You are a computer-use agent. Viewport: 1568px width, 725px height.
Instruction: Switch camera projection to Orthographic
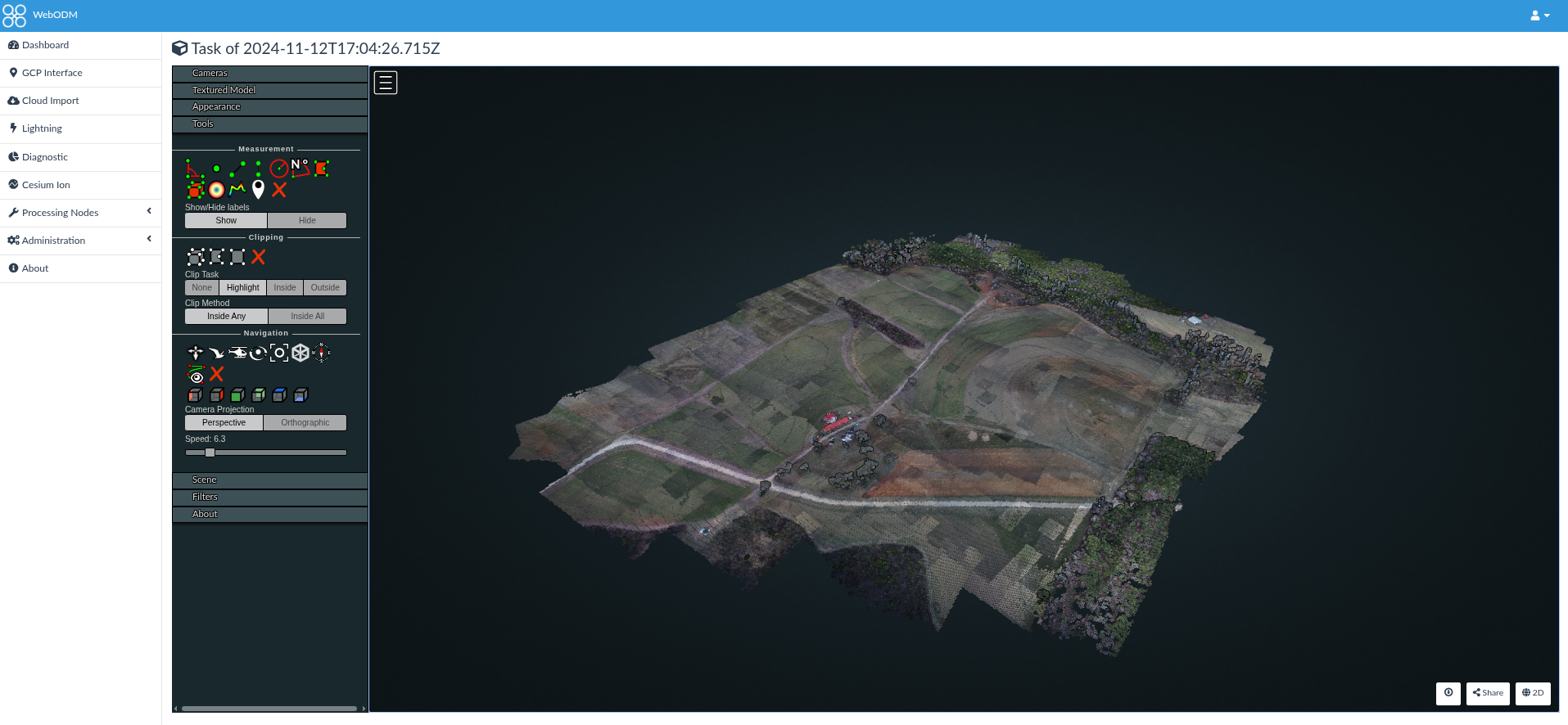(x=305, y=423)
